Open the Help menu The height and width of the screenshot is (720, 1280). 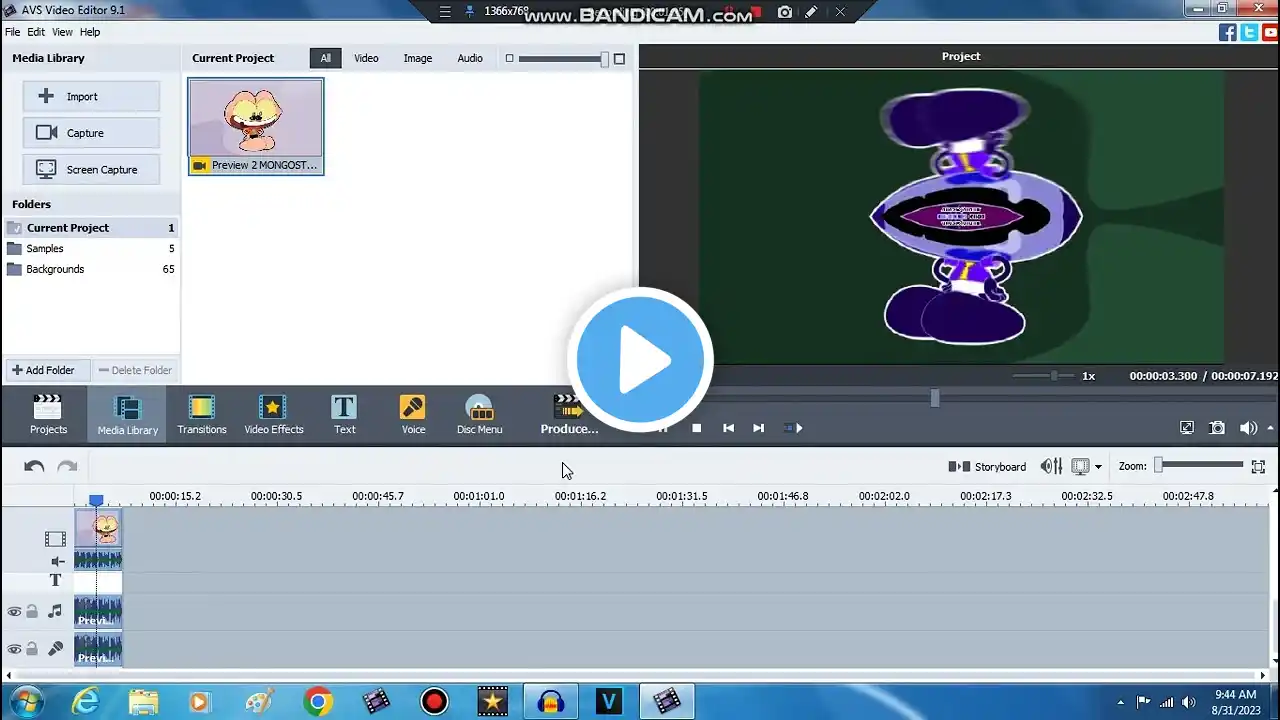90,32
